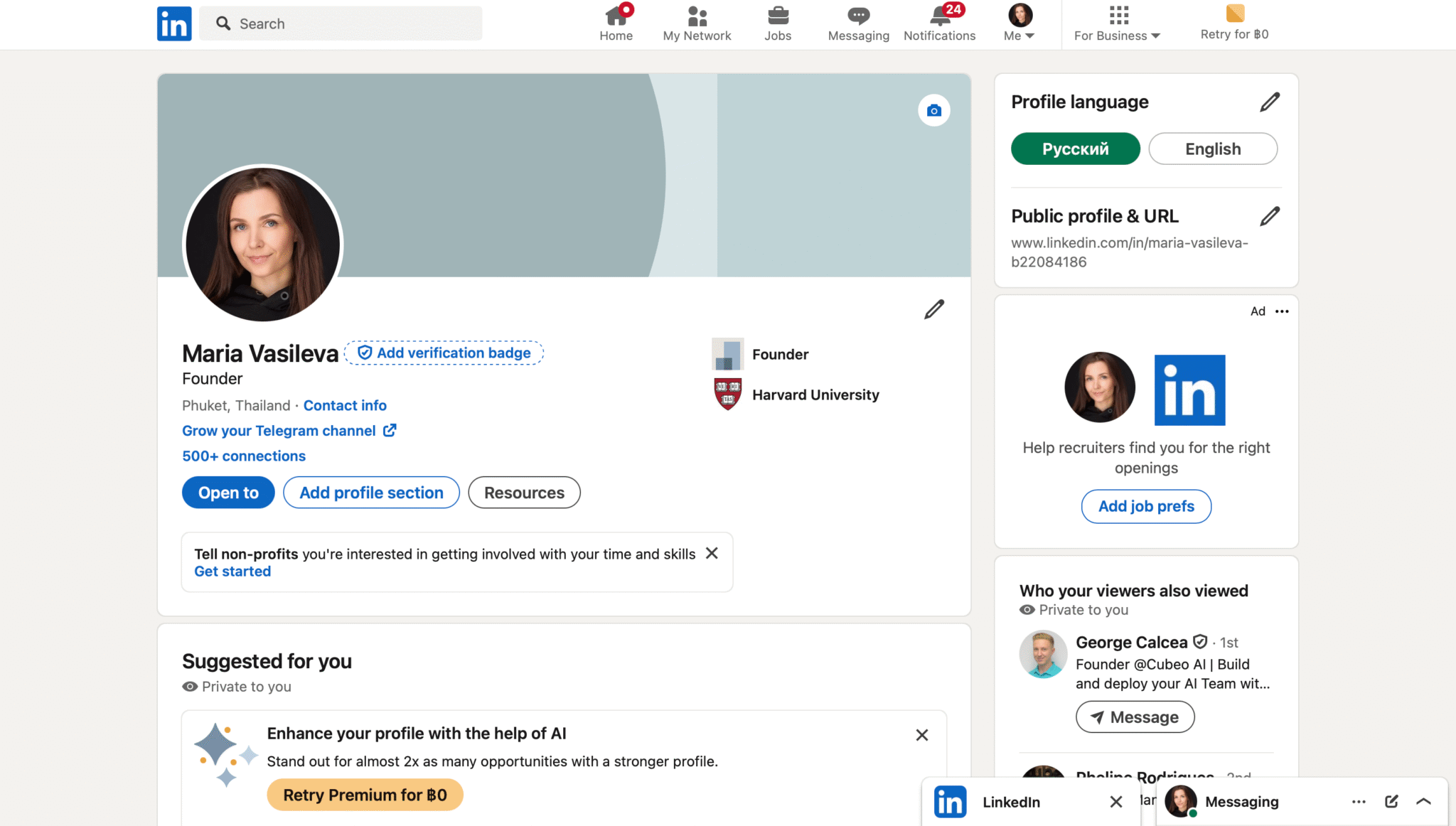This screenshot has width=1456, height=826.
Task: Click Add profile section button
Action: [371, 493]
